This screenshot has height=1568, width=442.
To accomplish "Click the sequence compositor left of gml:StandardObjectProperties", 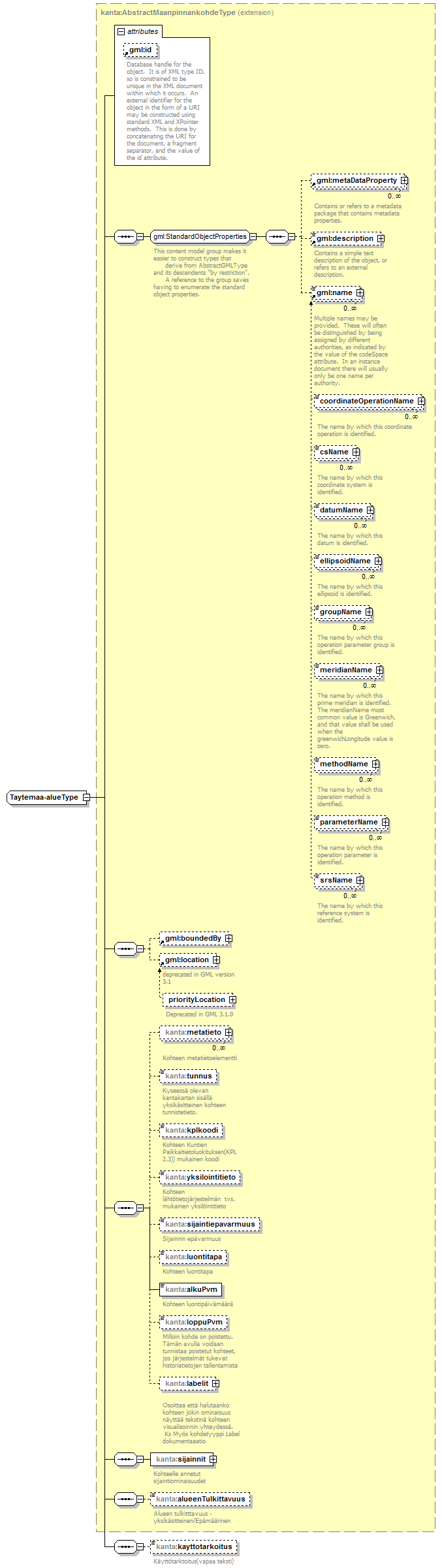I will (x=125, y=236).
